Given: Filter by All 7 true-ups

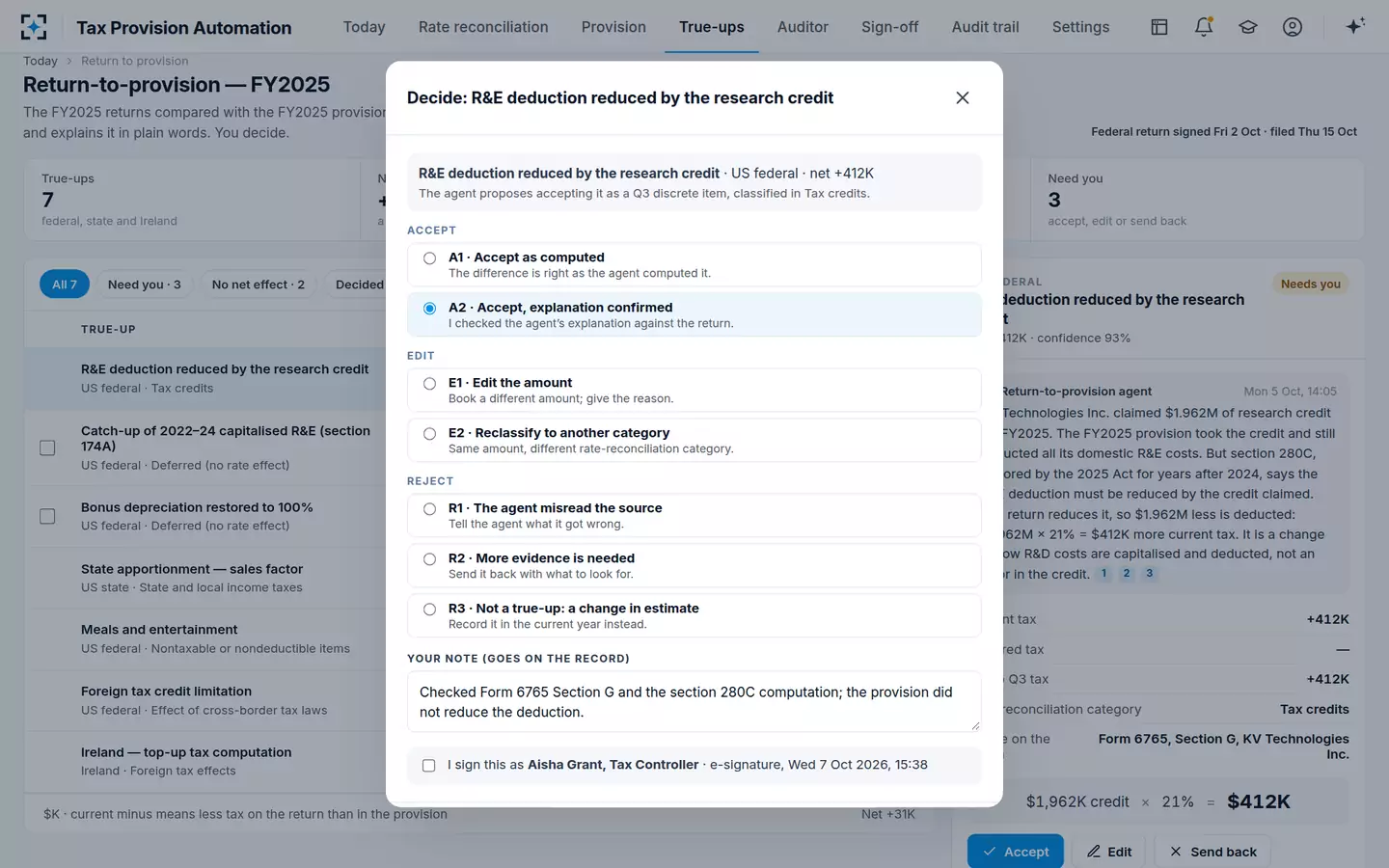Looking at the screenshot, I should 65,285.
